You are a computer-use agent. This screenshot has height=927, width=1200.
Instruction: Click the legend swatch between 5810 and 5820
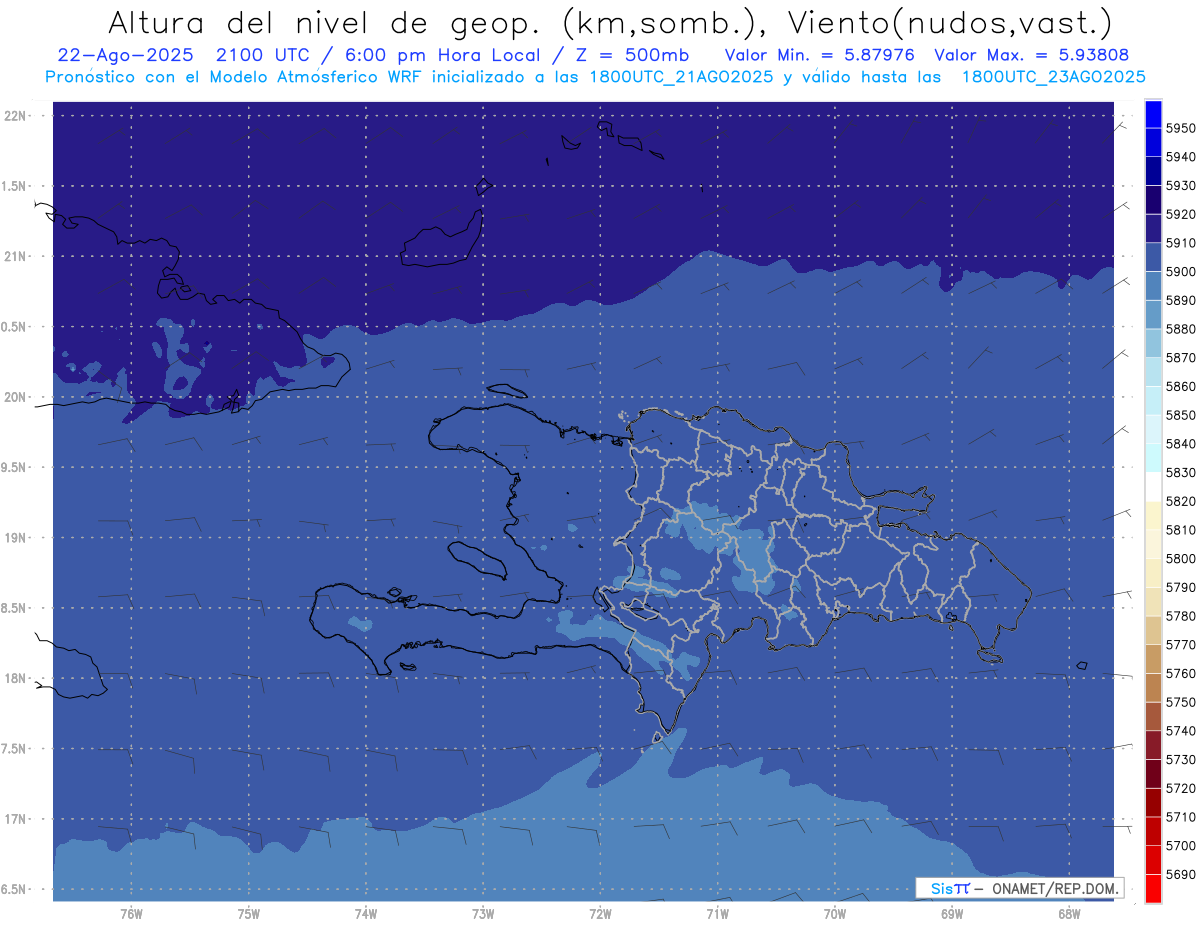click(x=1153, y=516)
